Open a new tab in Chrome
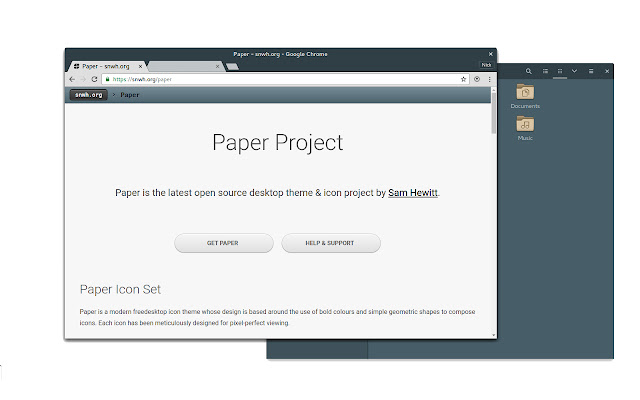Viewport: 640px width, 400px height. tap(232, 67)
